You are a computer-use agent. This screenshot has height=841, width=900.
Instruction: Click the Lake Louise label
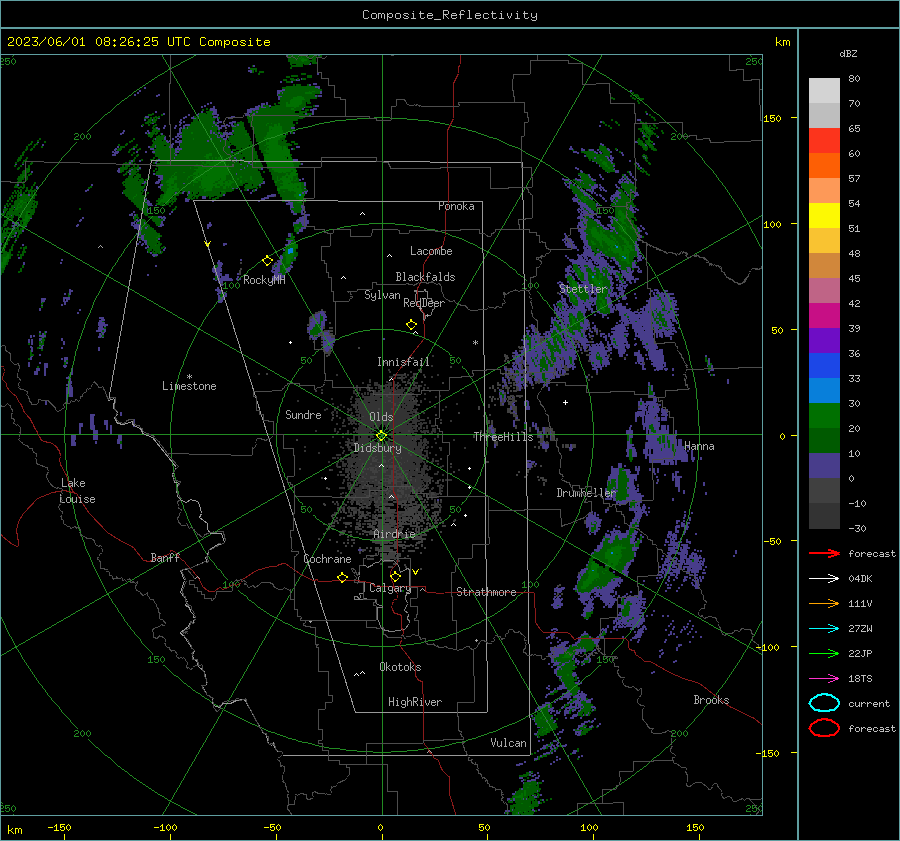point(77,491)
